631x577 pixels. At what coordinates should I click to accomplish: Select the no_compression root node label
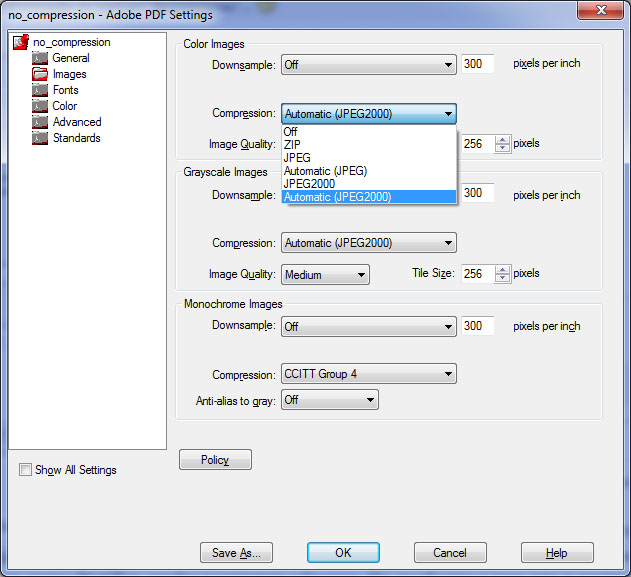click(x=72, y=42)
